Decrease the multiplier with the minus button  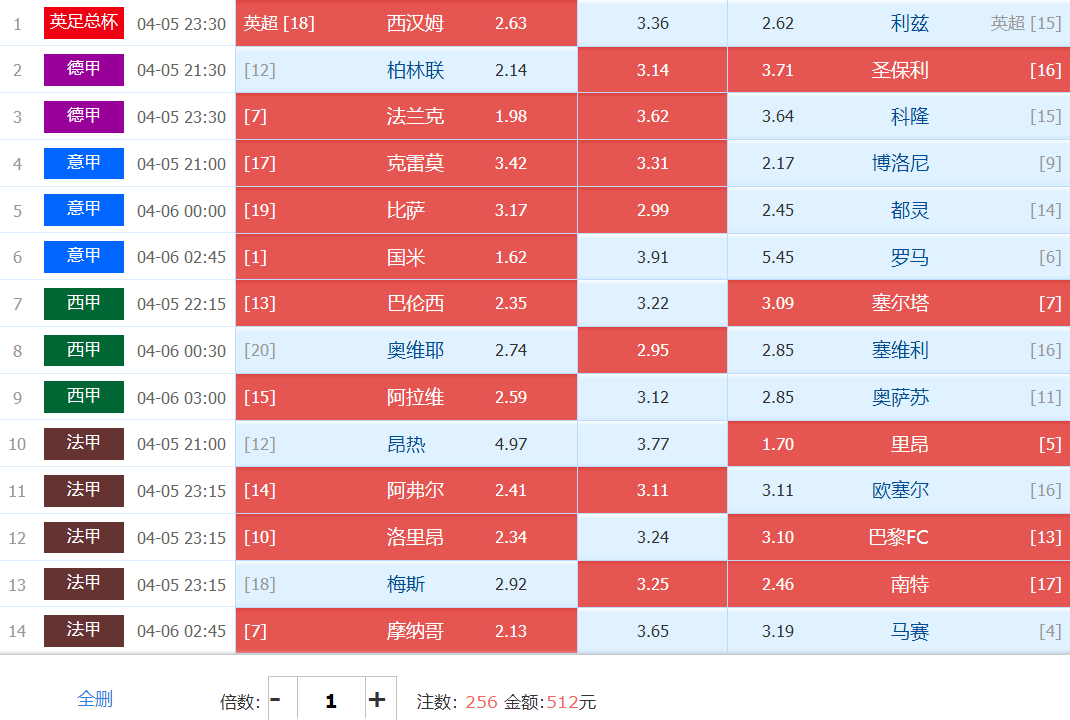point(276,700)
